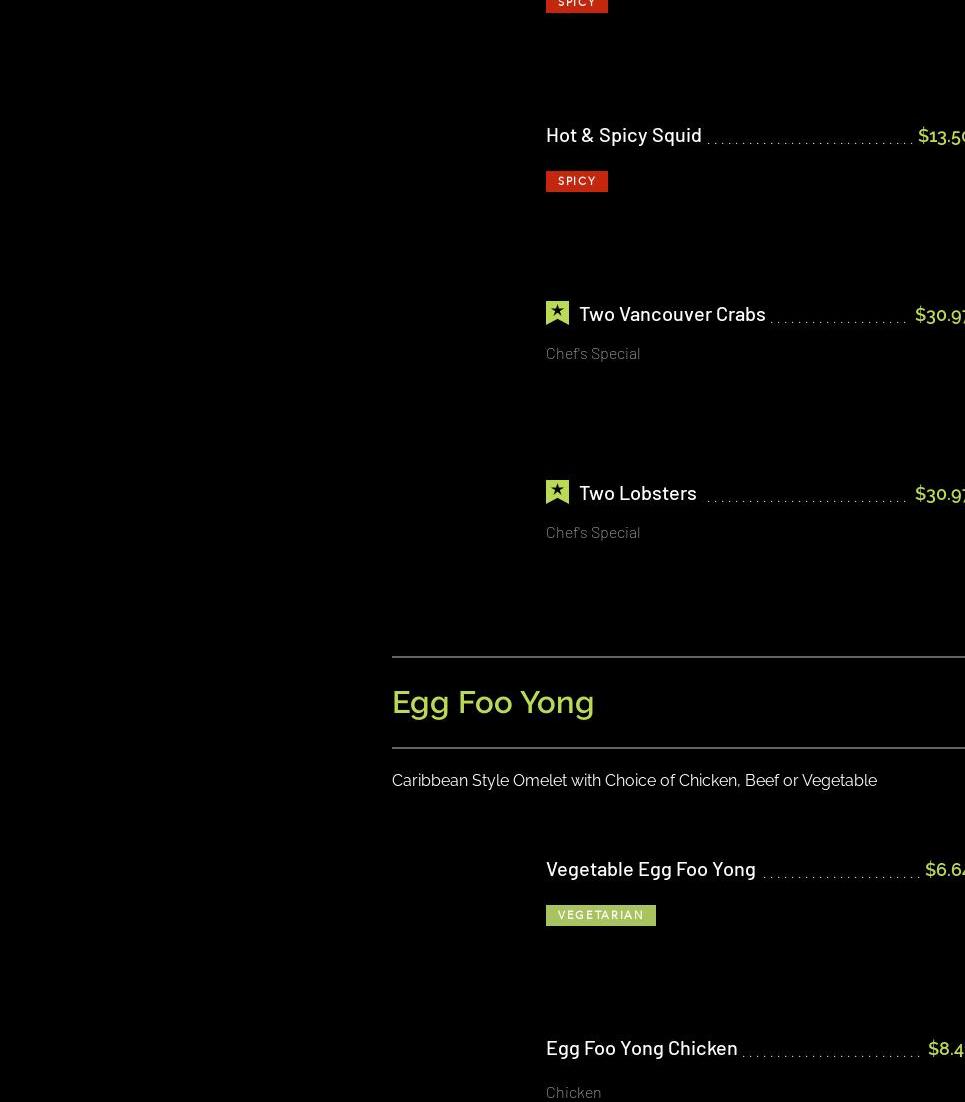
Task: Click the Chicken description under Egg Foo Yong Chicken
Action: pyautogui.click(x=573, y=1092)
